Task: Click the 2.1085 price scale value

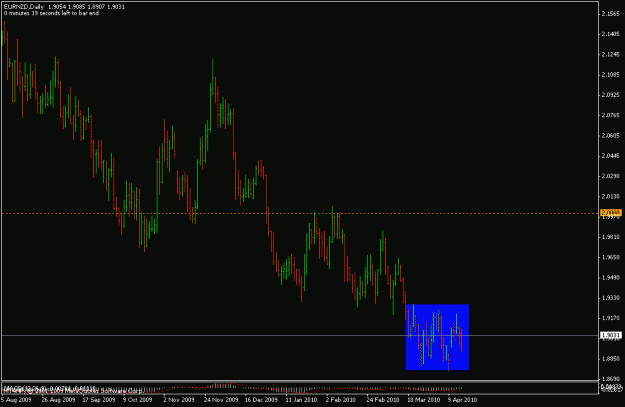Action: [x=611, y=75]
